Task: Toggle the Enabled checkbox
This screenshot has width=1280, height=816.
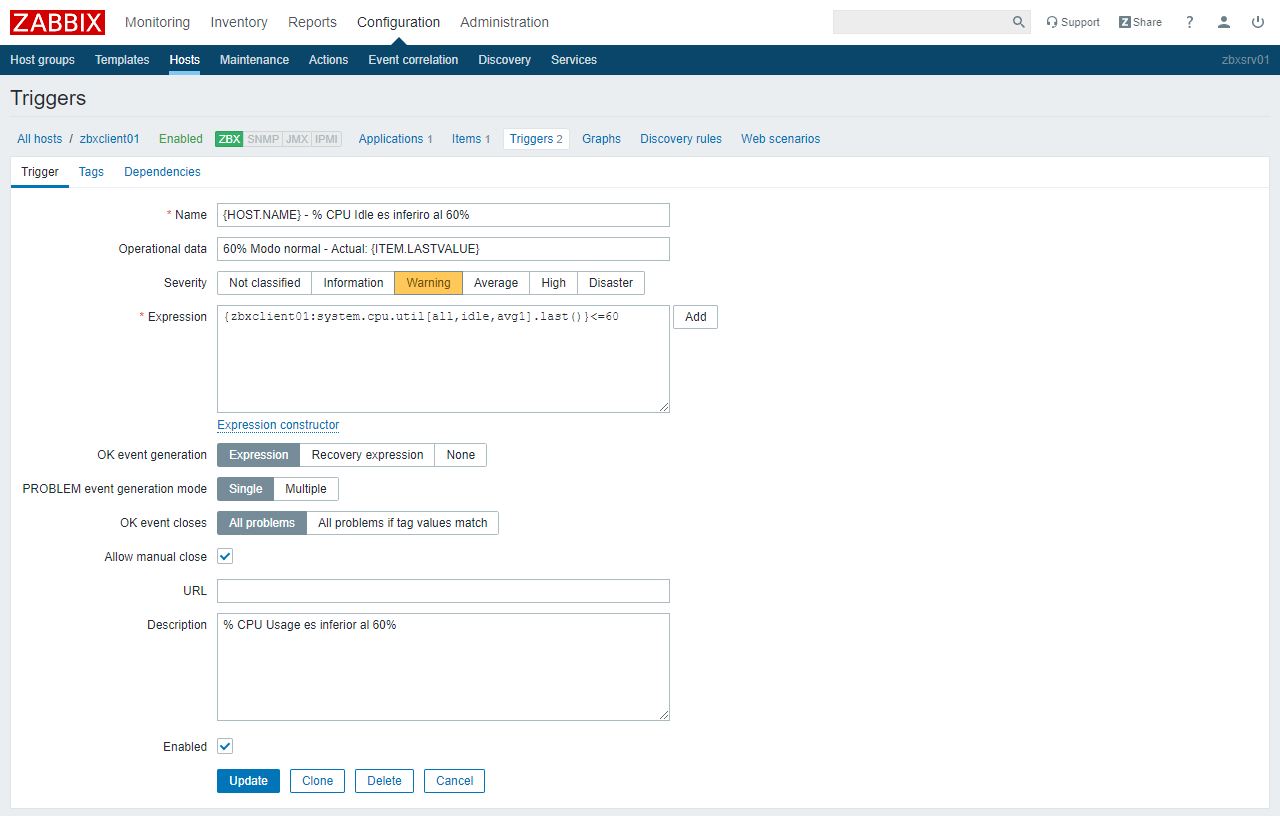Action: pos(225,746)
